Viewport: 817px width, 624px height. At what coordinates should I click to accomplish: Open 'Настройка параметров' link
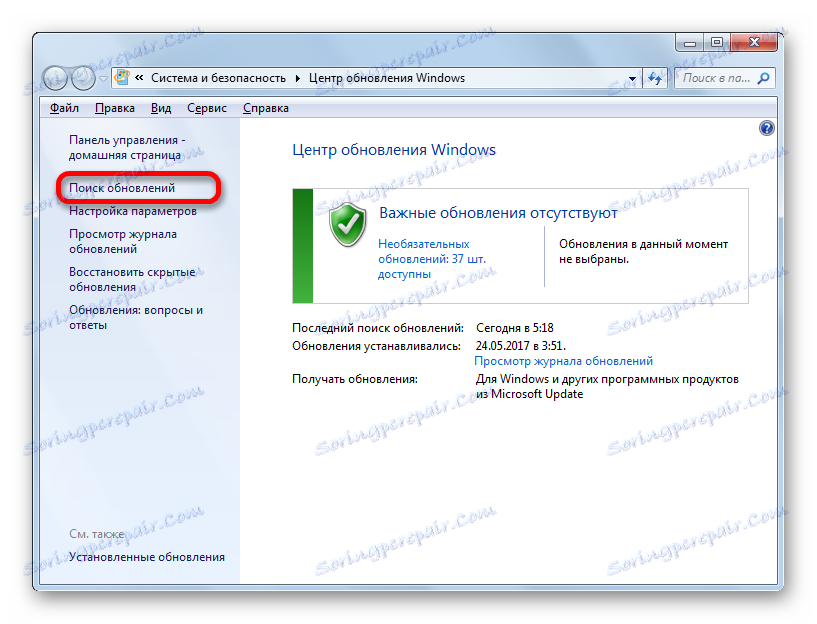(133, 211)
